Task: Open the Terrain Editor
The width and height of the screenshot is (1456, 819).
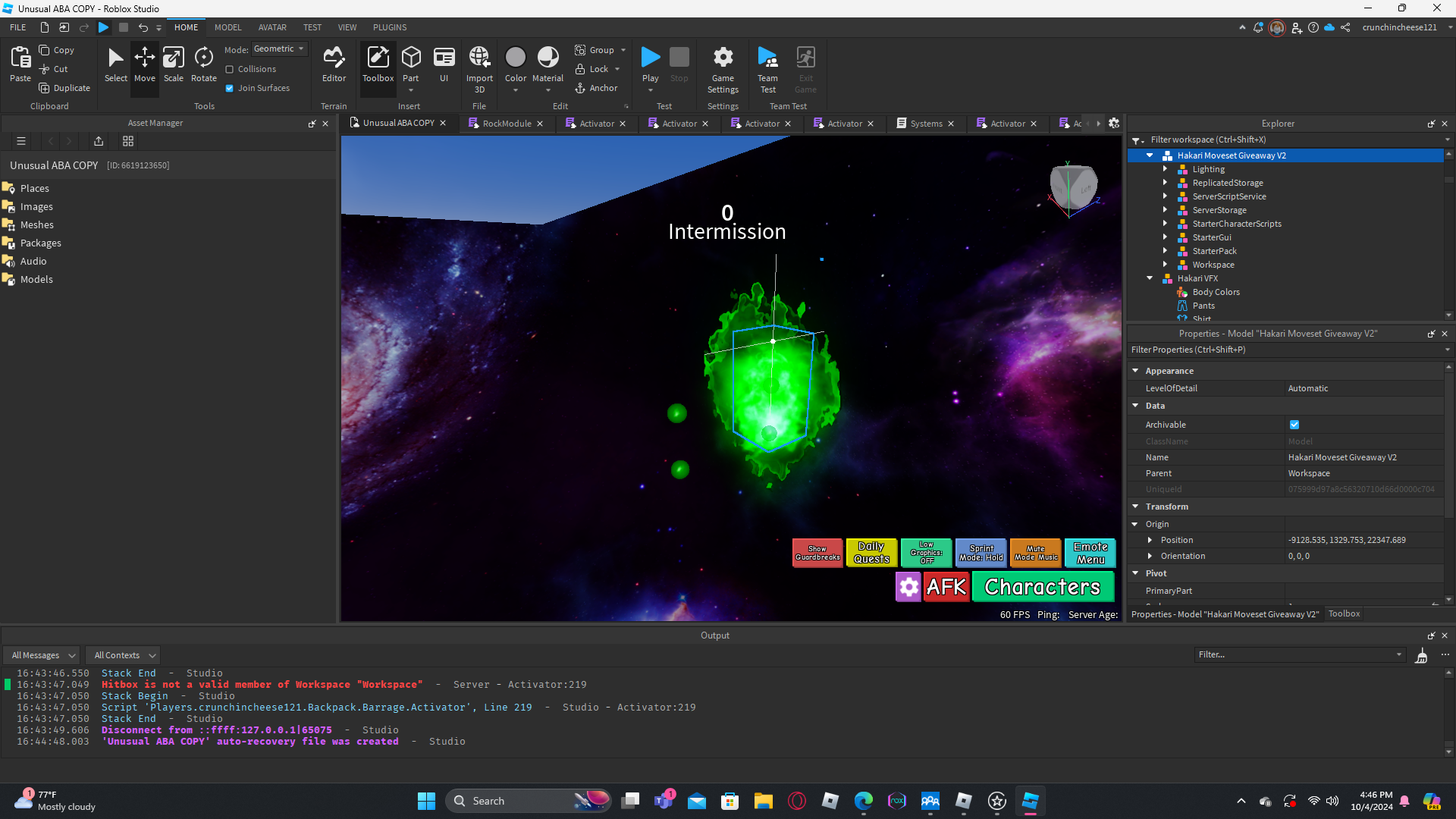Action: coord(334,64)
